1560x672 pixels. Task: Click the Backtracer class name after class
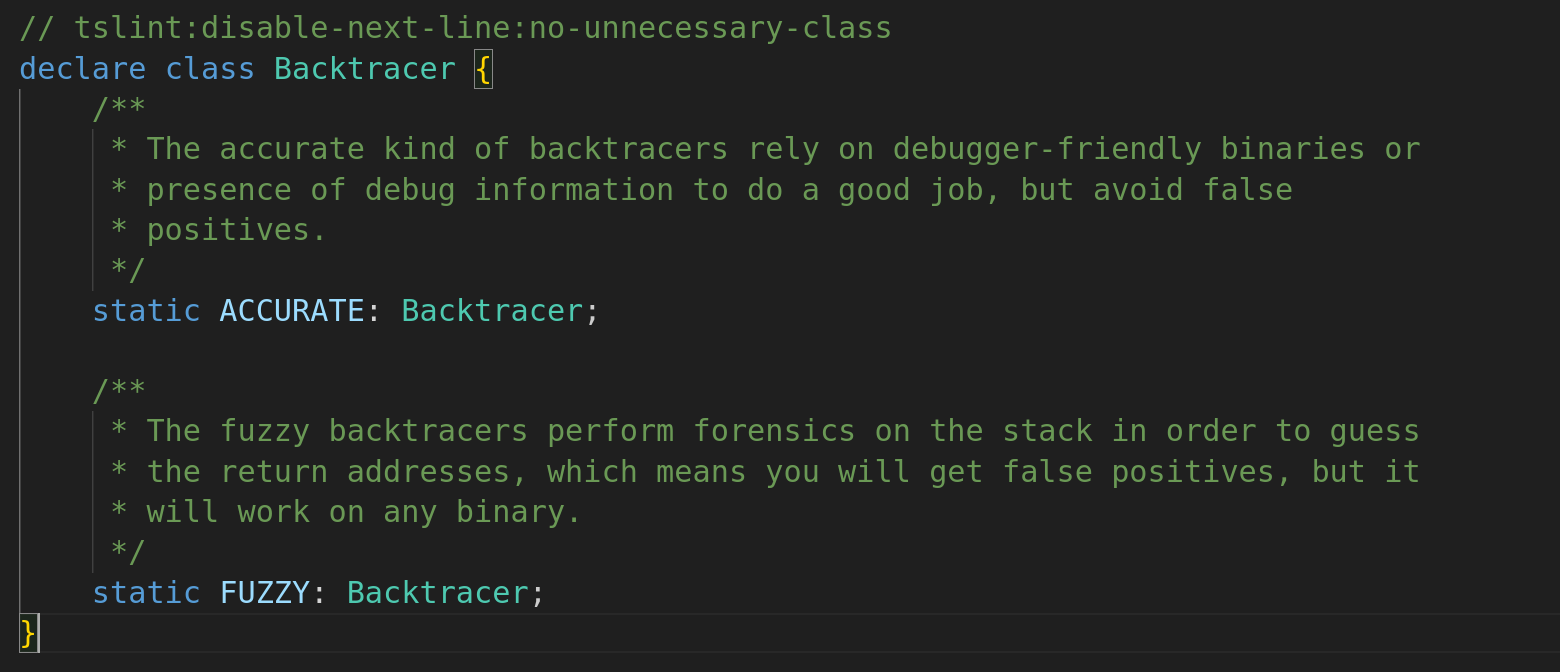[x=365, y=69]
